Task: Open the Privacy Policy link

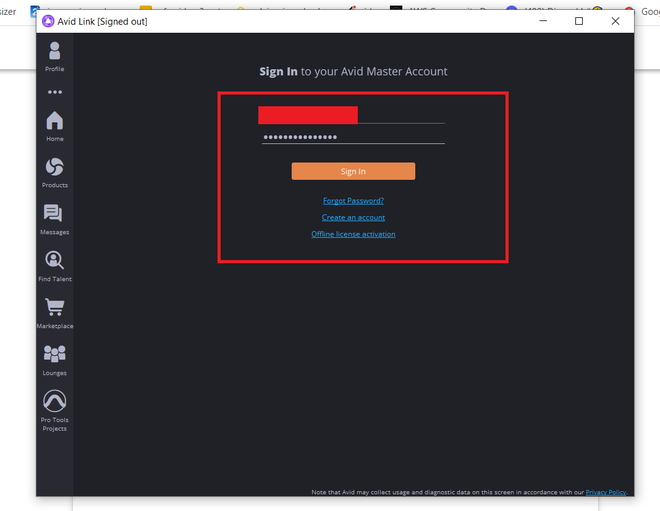Action: (606, 492)
